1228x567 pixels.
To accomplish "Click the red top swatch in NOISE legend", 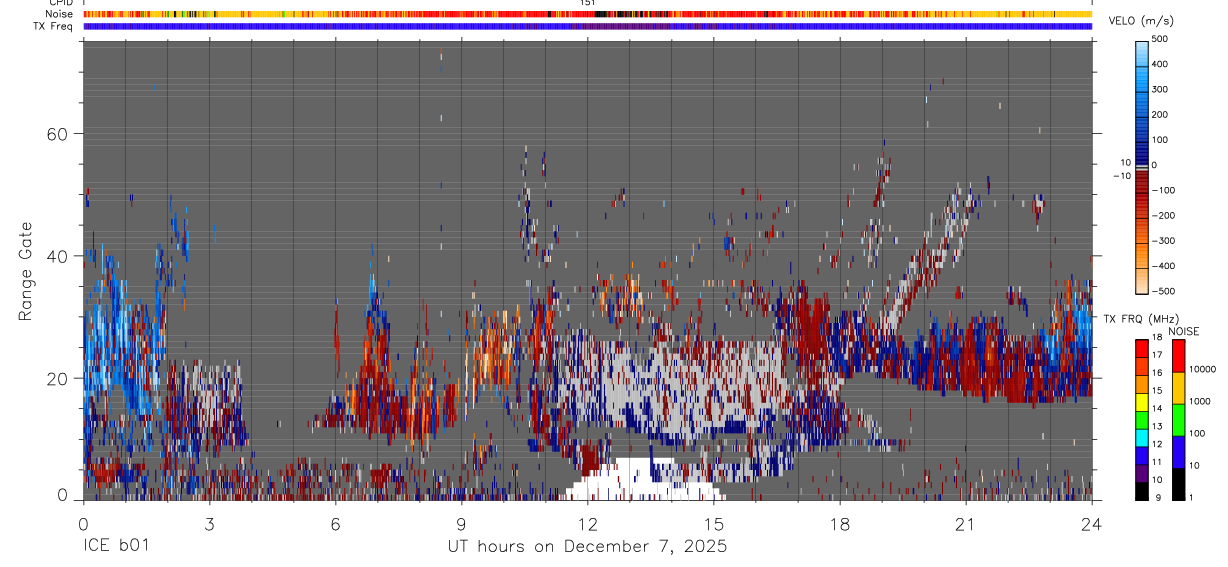I will coord(1177,356).
